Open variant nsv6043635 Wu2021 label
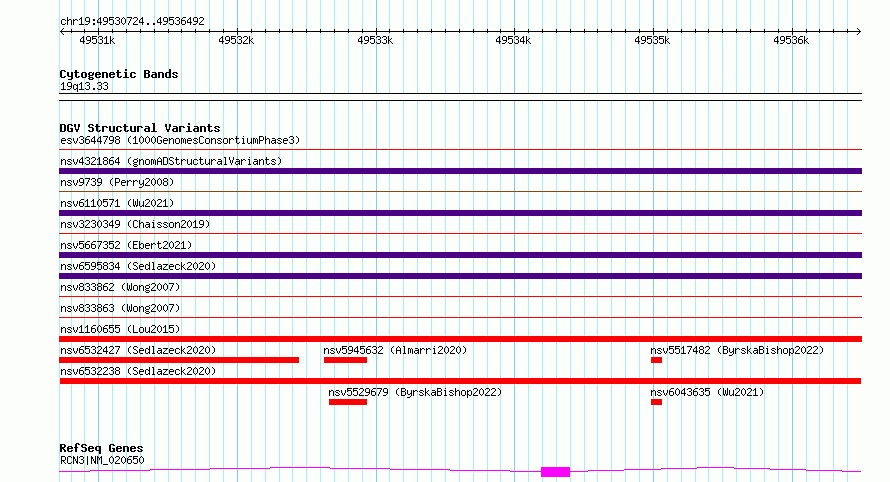 pos(707,392)
